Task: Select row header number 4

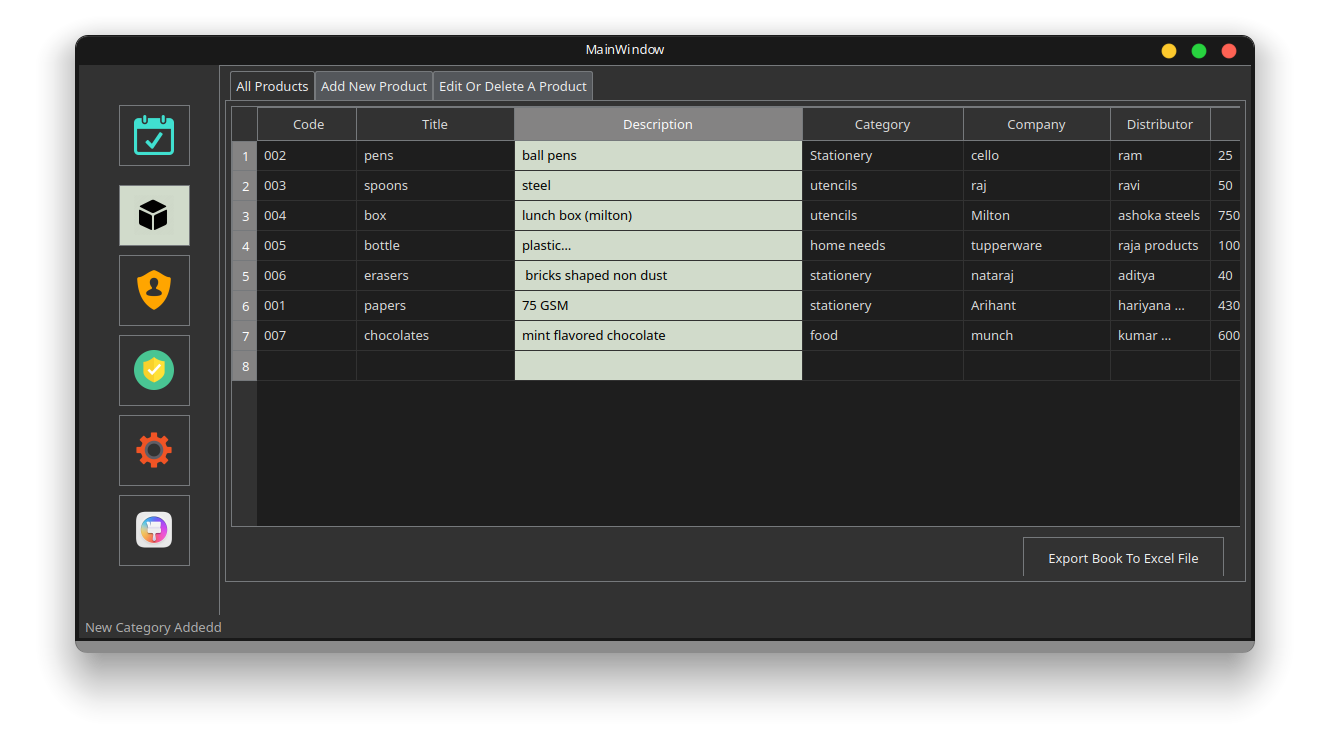Action: coord(245,246)
